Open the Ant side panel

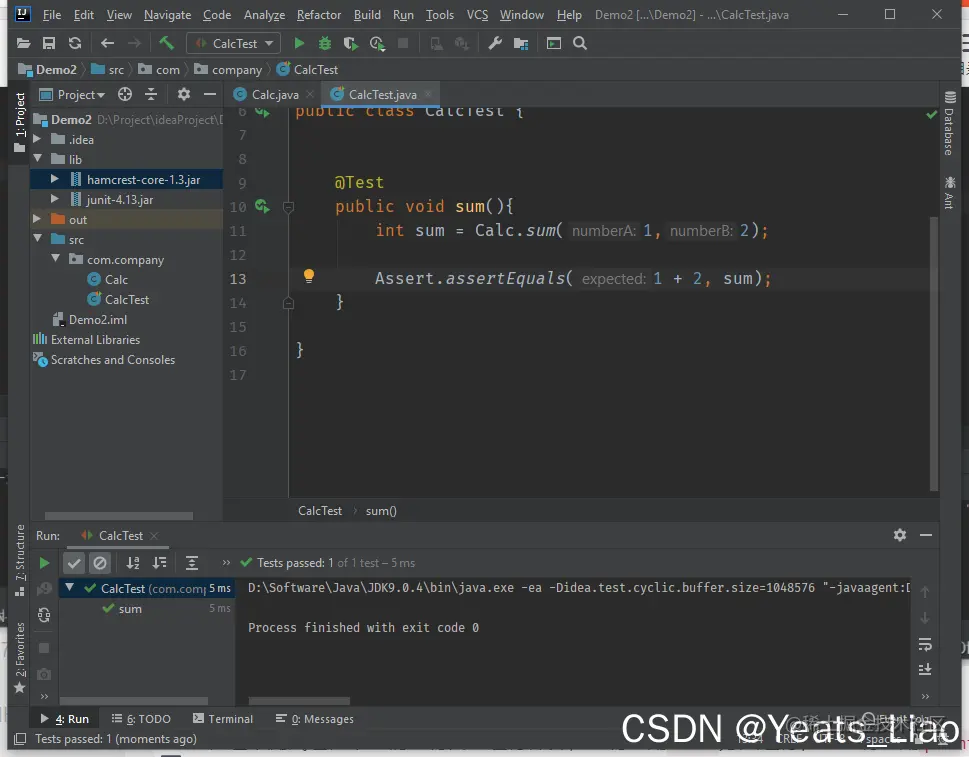[x=949, y=193]
